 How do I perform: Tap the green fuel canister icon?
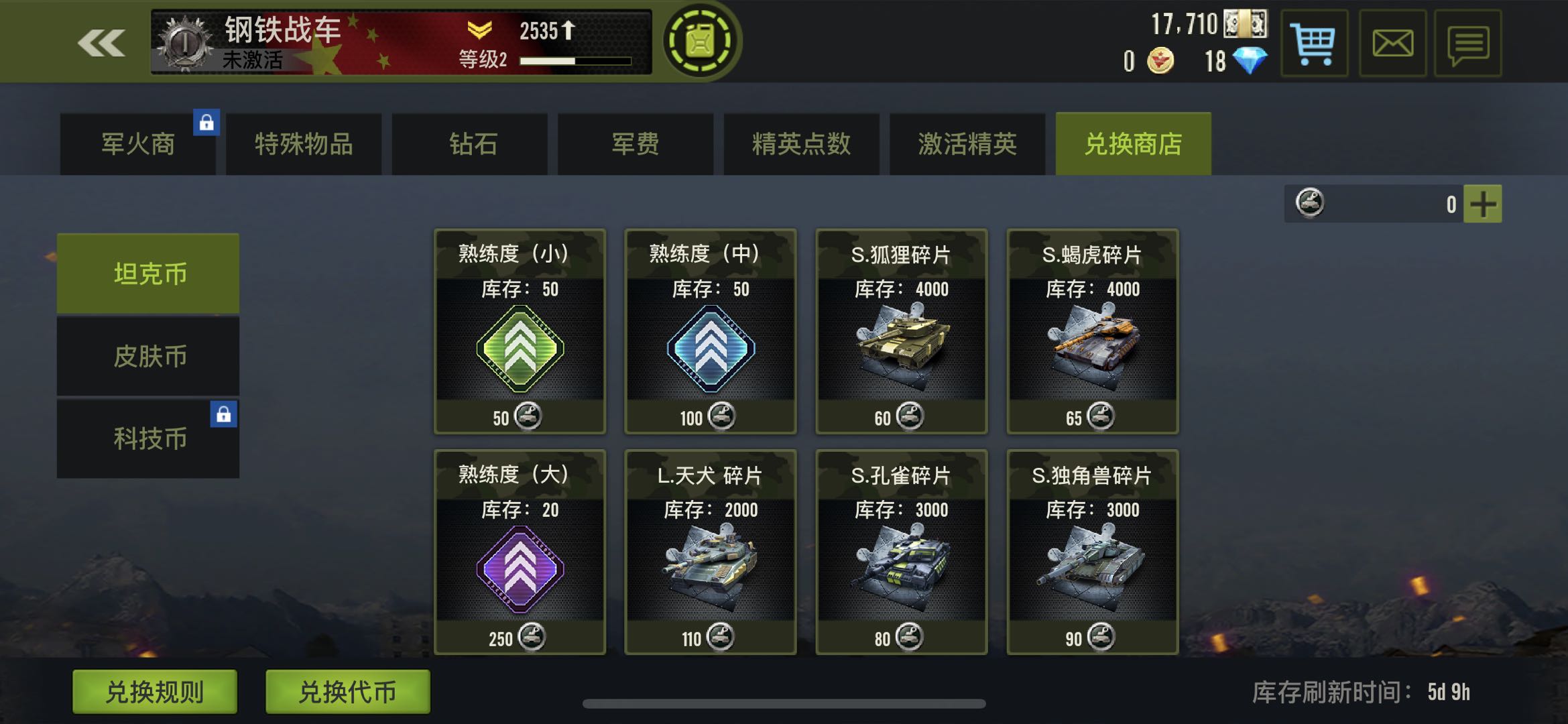701,41
